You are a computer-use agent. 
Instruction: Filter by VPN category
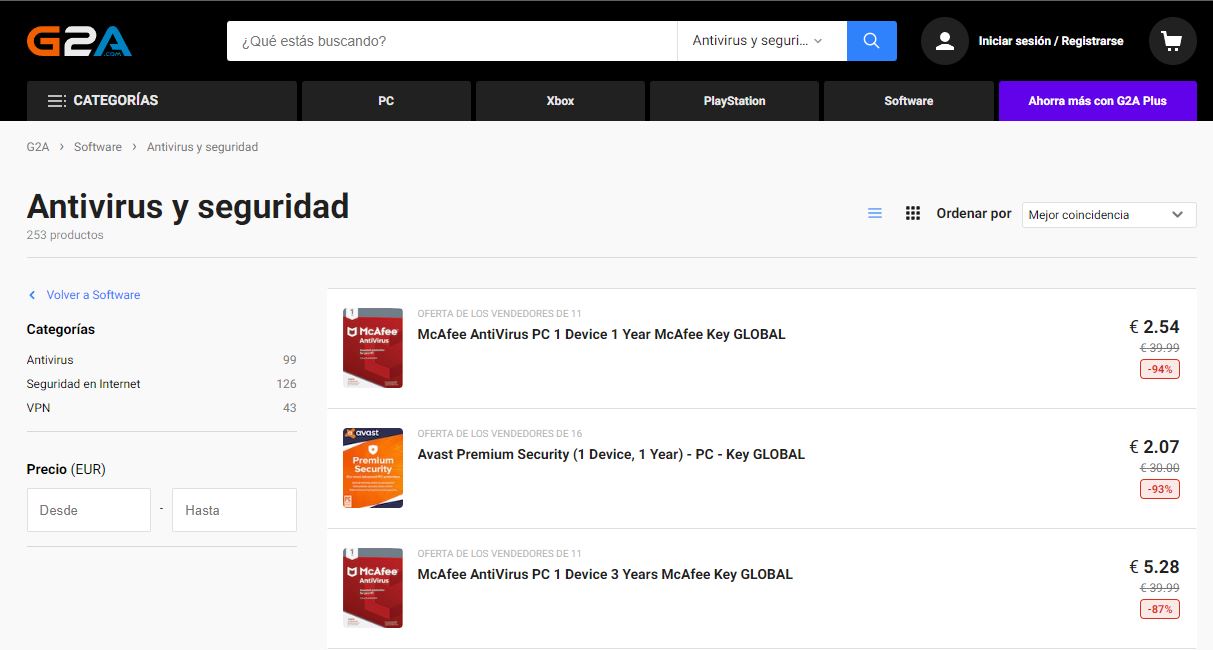click(x=38, y=408)
